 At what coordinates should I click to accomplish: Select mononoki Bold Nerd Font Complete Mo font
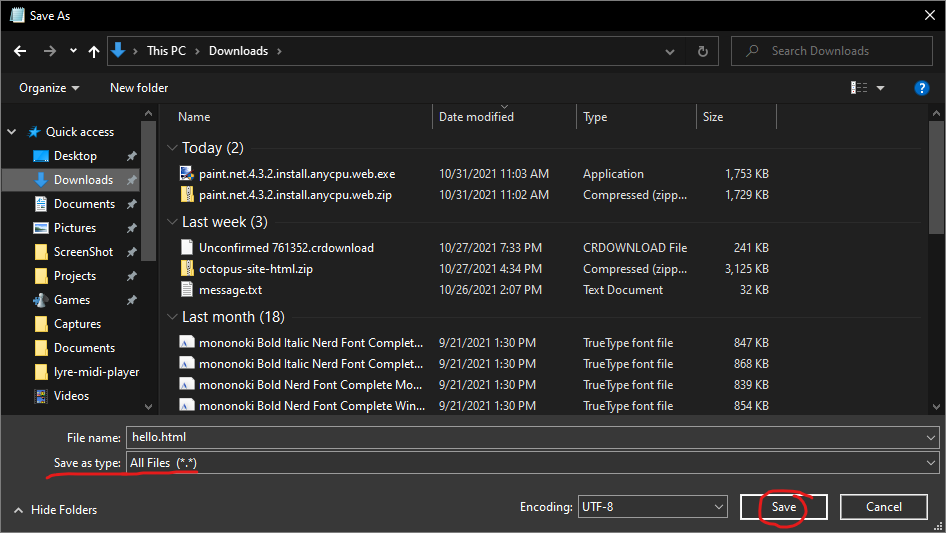(x=310, y=385)
